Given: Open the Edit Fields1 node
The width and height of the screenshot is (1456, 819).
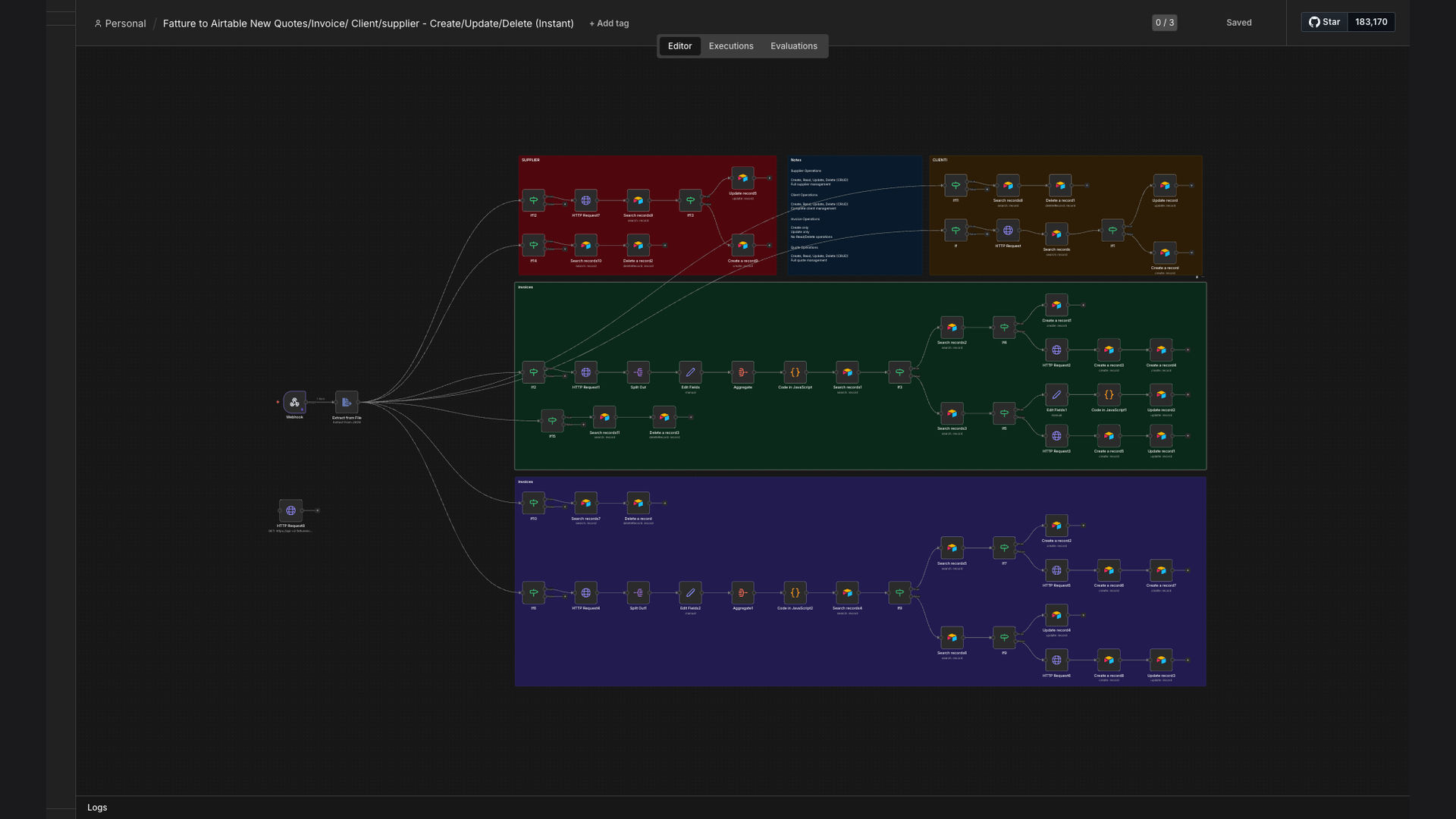Looking at the screenshot, I should tap(1056, 394).
